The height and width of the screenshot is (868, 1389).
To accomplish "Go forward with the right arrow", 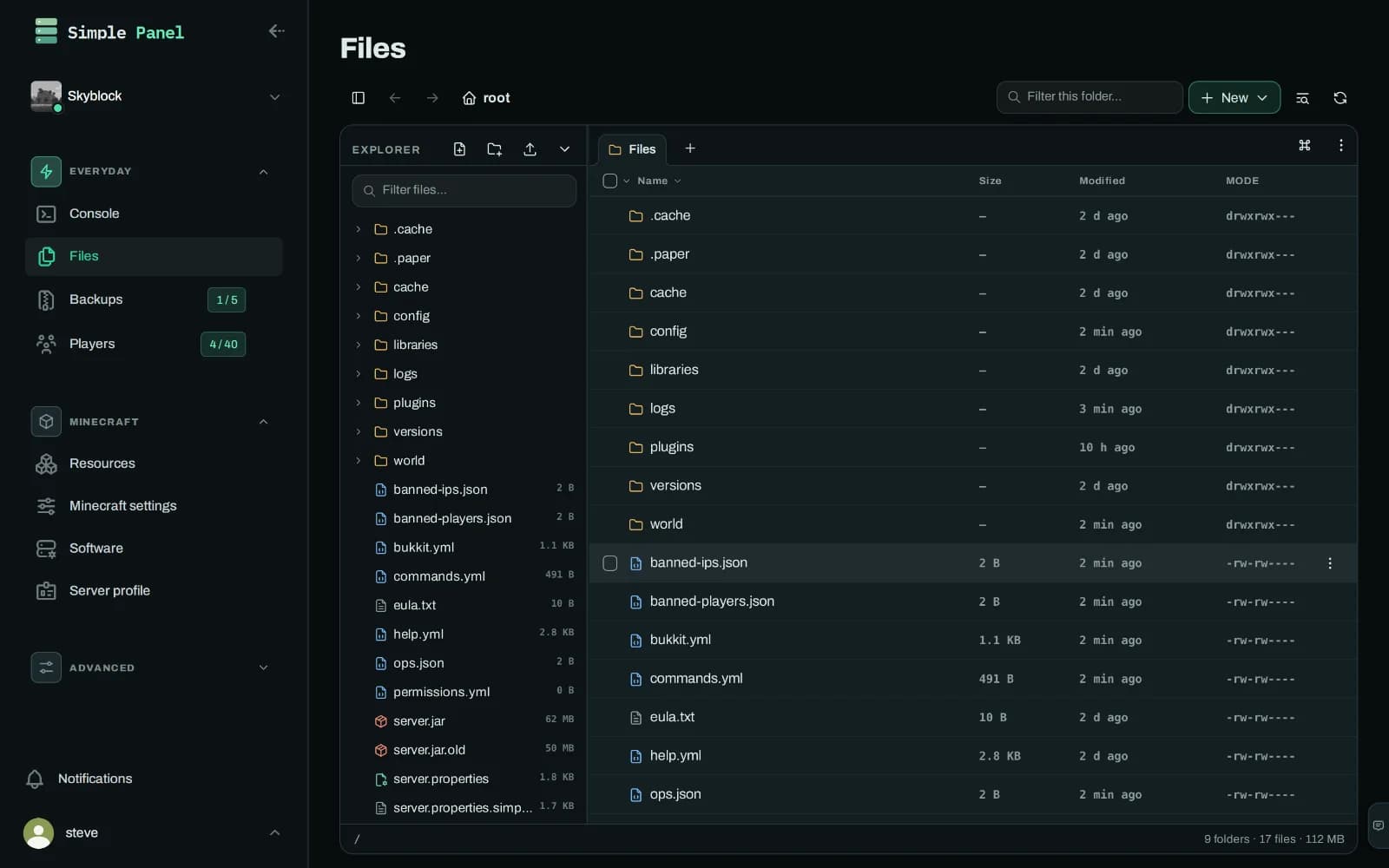I will click(x=432, y=98).
